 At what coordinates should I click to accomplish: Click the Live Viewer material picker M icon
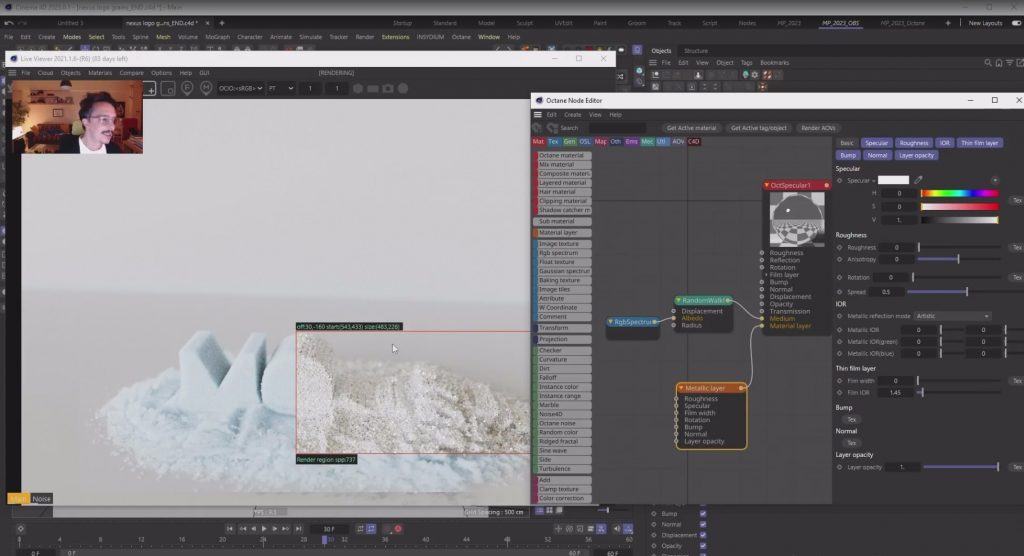click(206, 88)
